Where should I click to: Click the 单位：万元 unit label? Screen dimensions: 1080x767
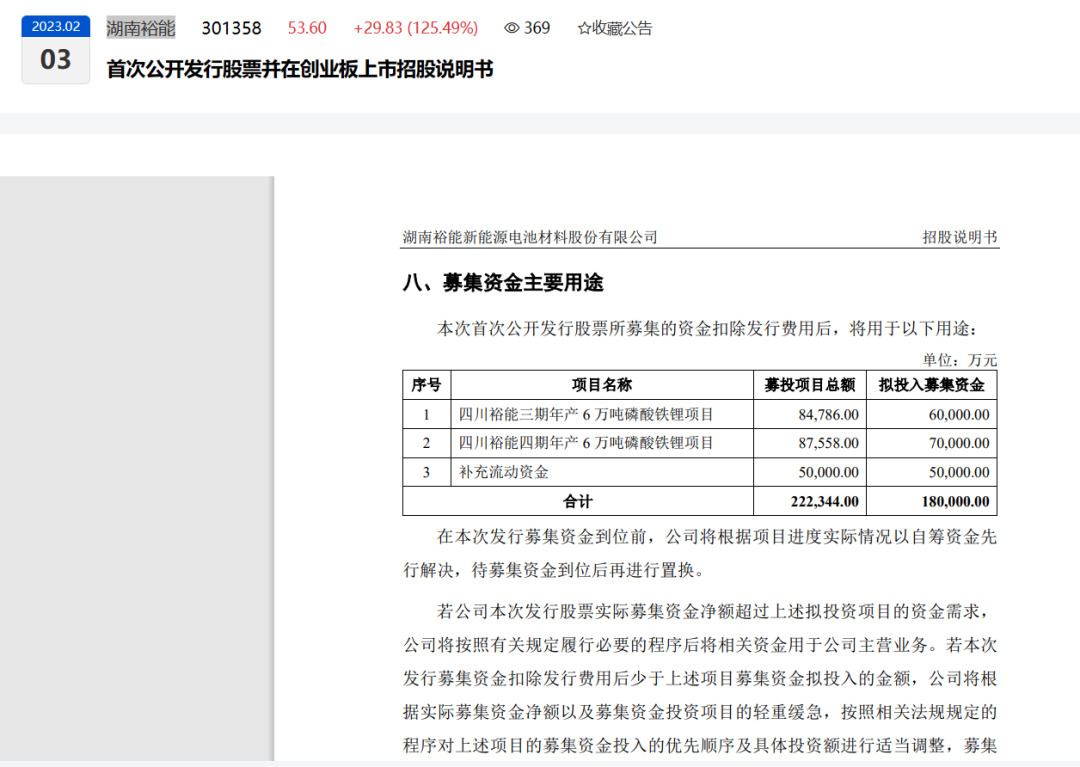click(x=959, y=360)
